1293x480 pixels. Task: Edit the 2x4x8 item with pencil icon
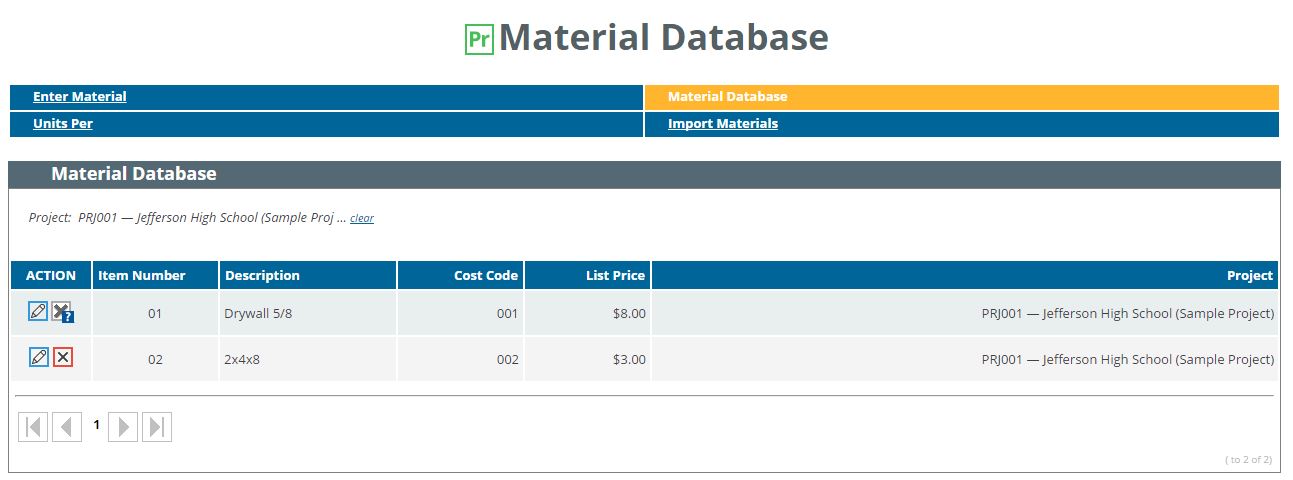(38, 357)
